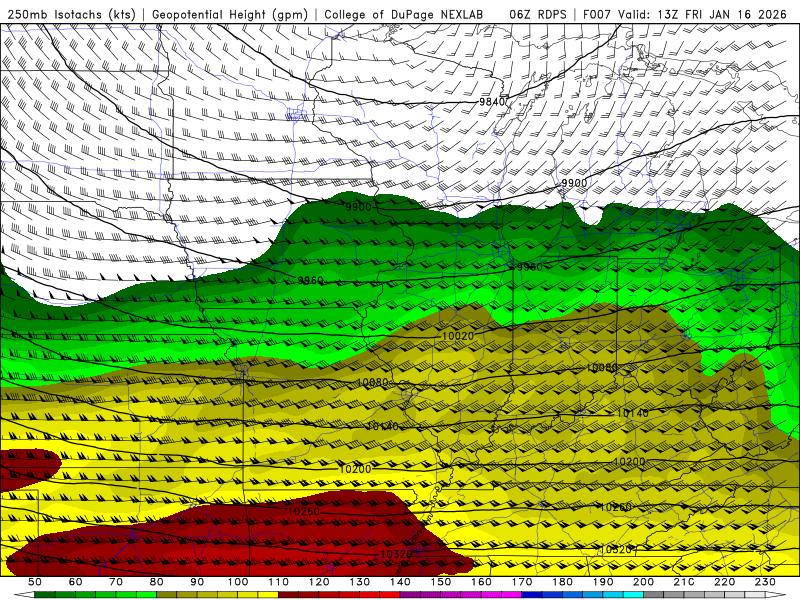Click the '220' color scale label
This screenshot has width=800, height=600.
click(724, 582)
